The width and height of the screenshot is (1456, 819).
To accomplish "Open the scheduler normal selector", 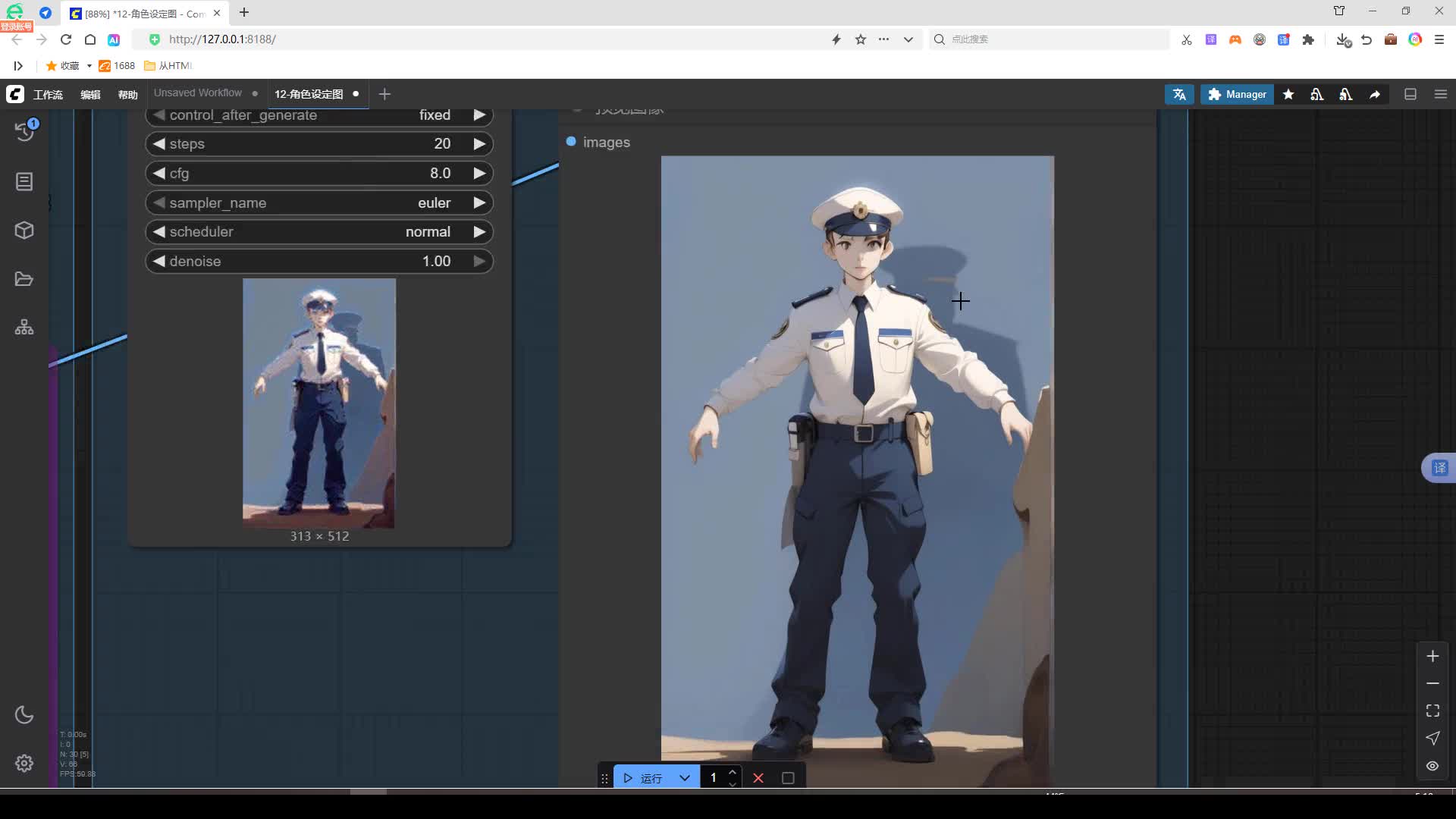I will tap(318, 232).
